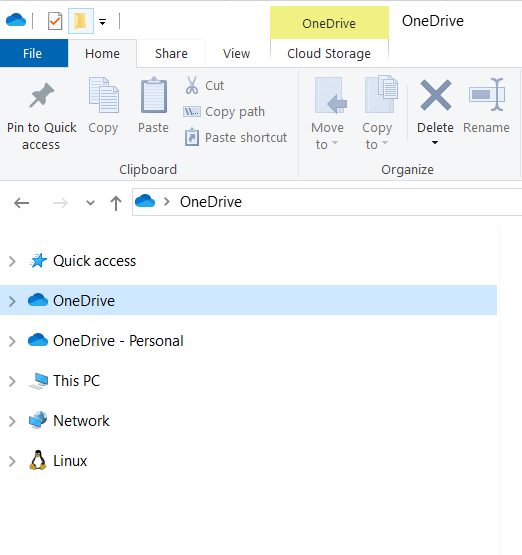Switch to the Share ribbon tab
The height and width of the screenshot is (555, 522).
tap(171, 53)
